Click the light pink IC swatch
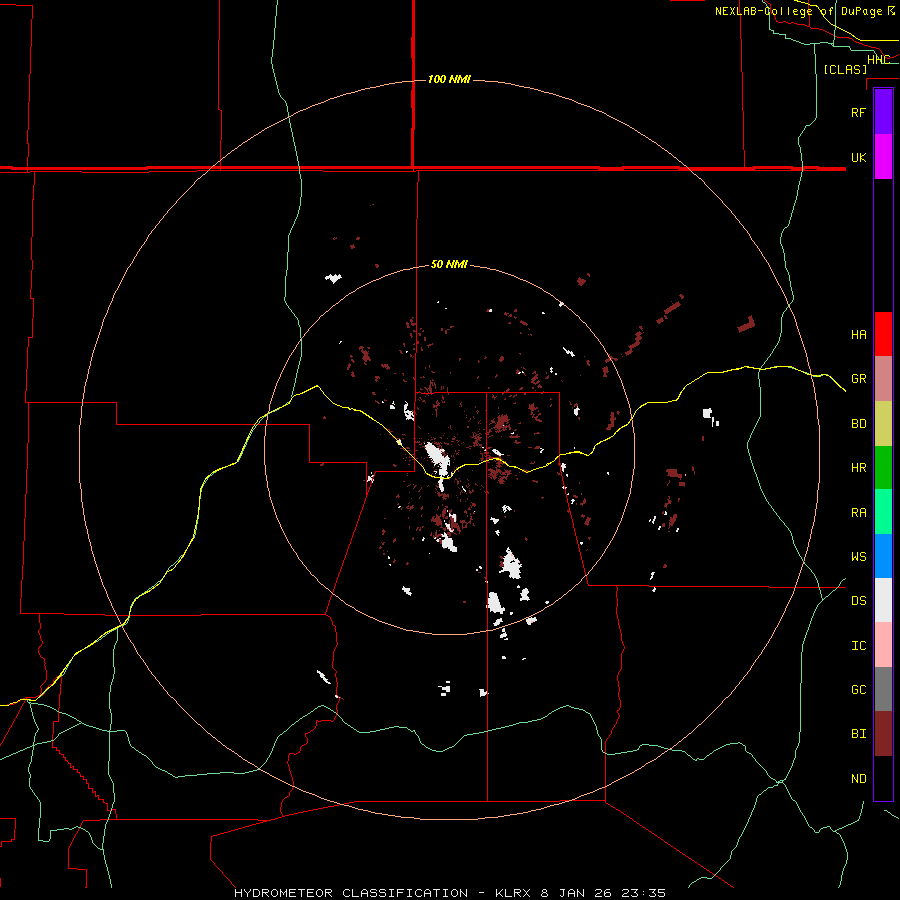 point(883,645)
